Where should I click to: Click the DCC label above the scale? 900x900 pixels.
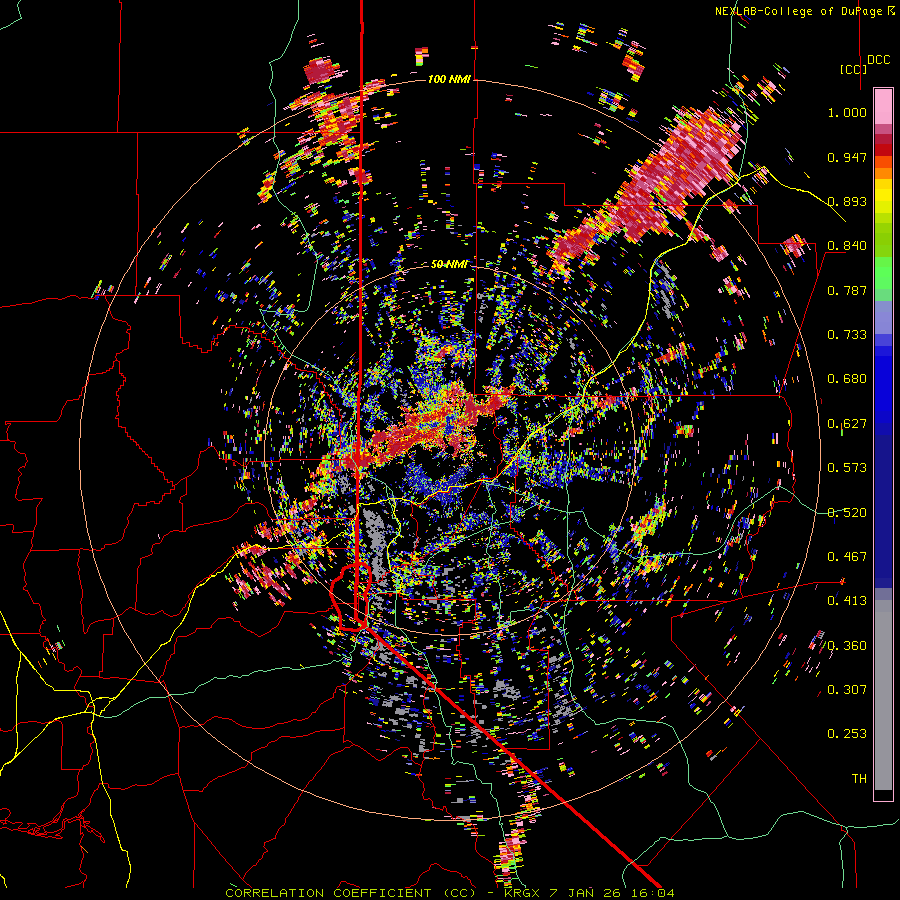(878, 60)
